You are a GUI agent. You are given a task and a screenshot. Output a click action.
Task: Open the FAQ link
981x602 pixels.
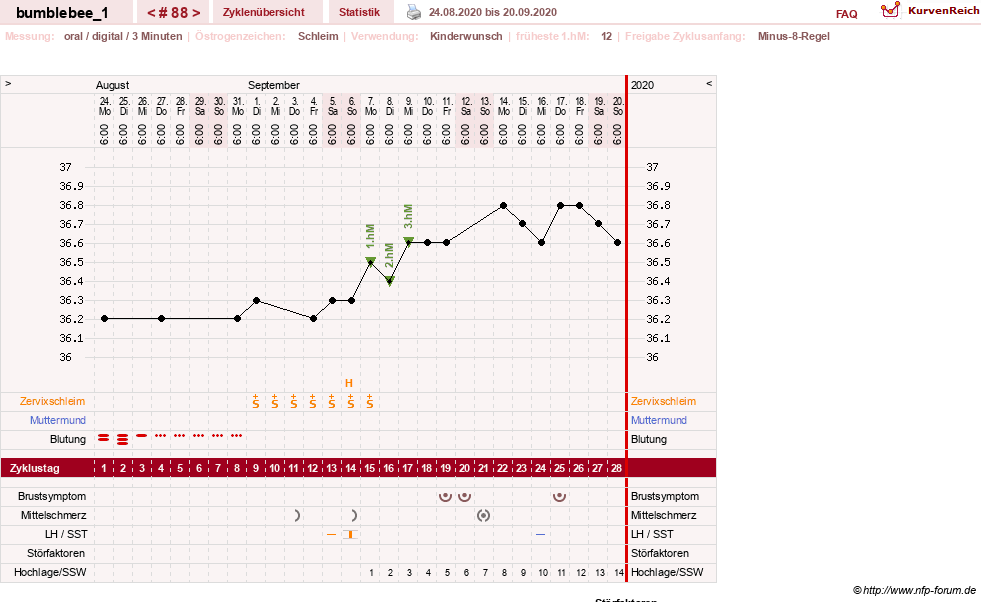point(846,14)
